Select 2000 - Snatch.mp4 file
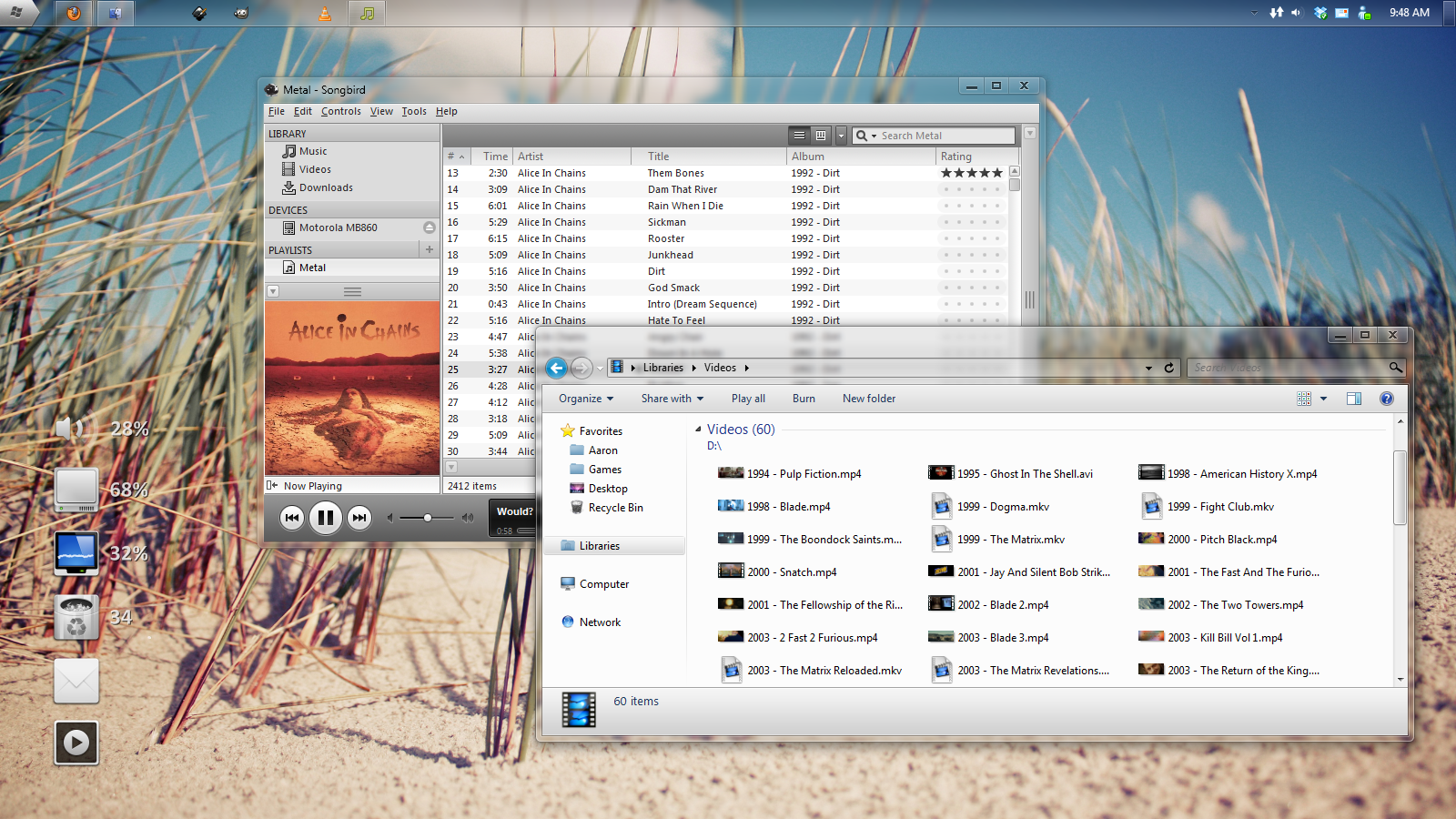The image size is (1456, 819). click(778, 572)
